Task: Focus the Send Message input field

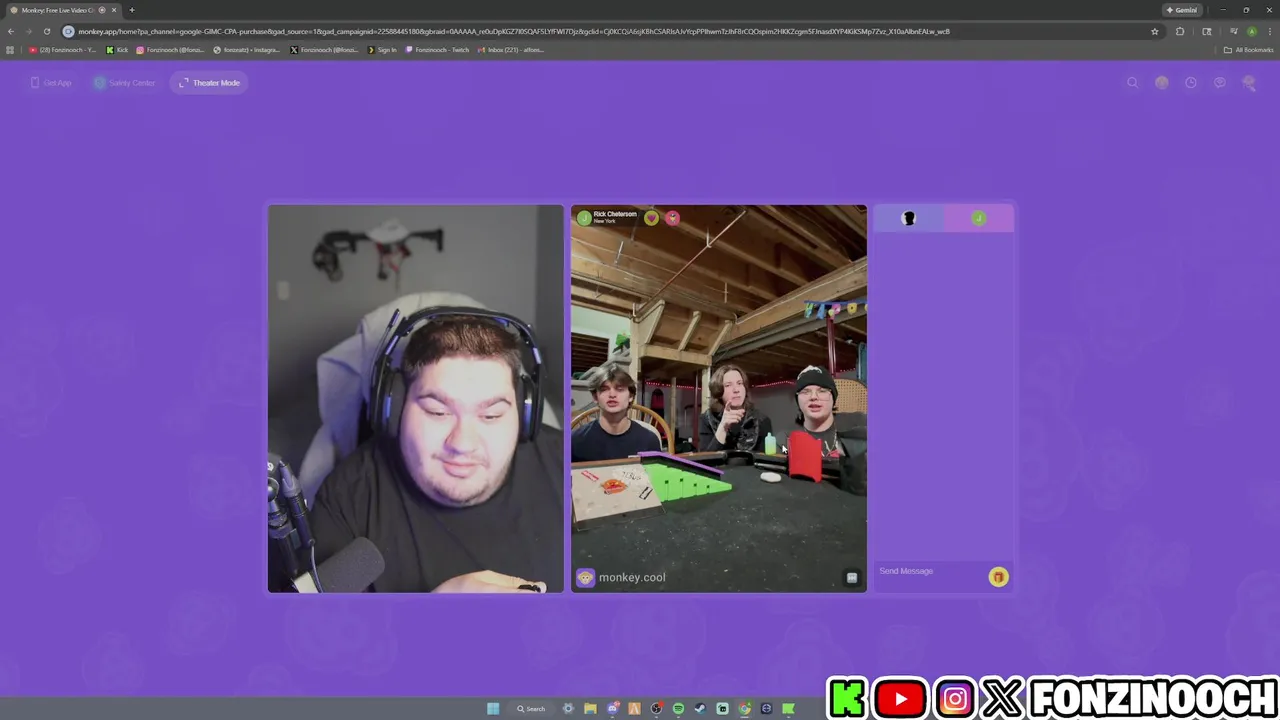Action: 931,571
